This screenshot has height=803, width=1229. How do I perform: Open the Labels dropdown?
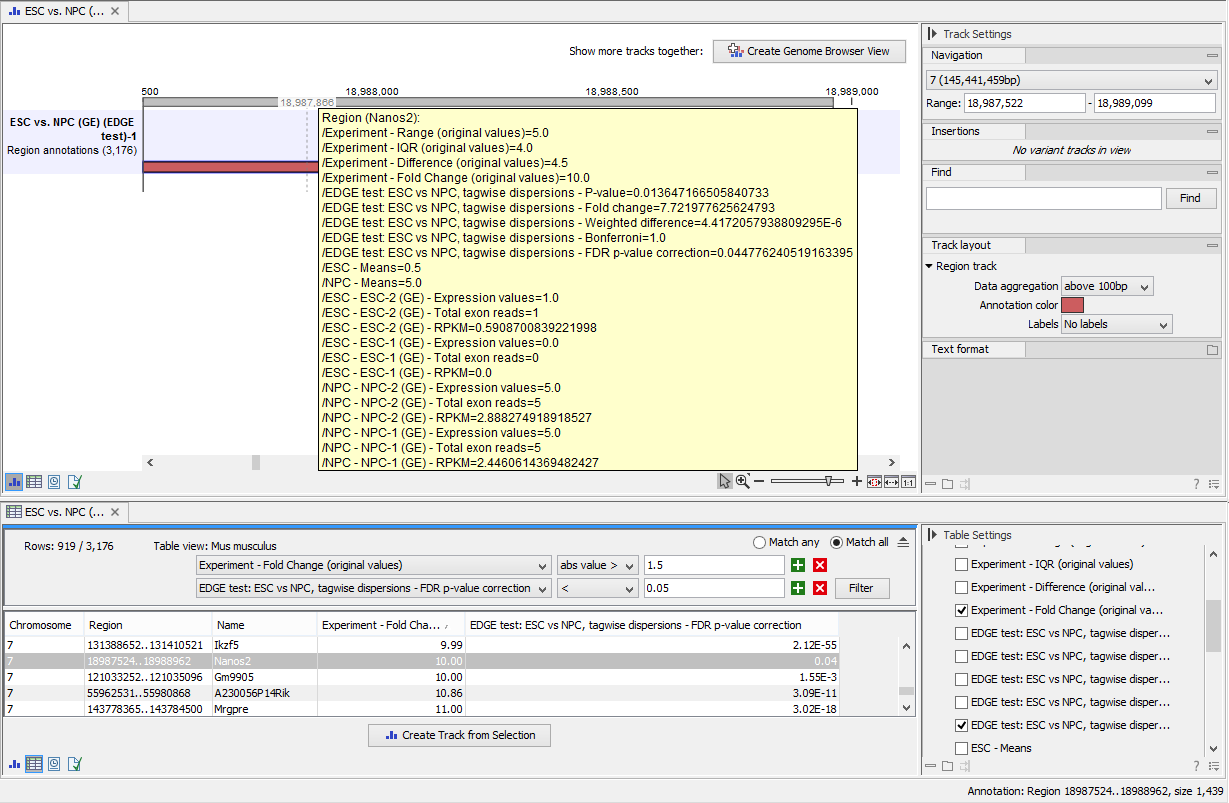pos(1116,324)
